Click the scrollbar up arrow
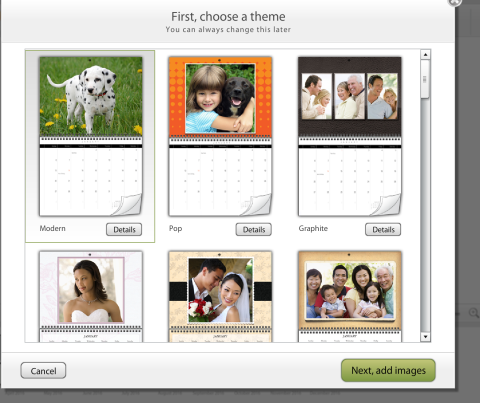The height and width of the screenshot is (403, 480). click(x=425, y=54)
